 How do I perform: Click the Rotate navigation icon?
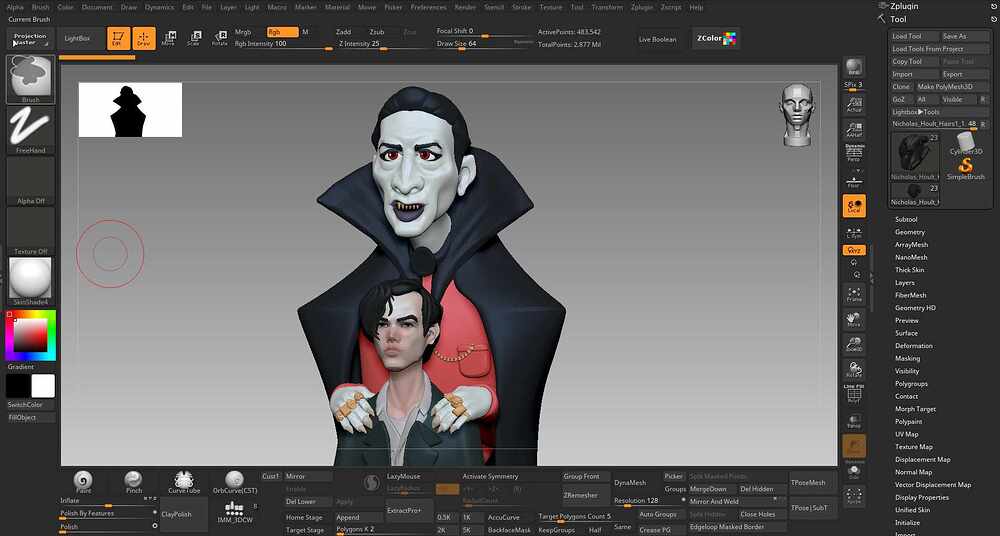pyautogui.click(x=854, y=370)
